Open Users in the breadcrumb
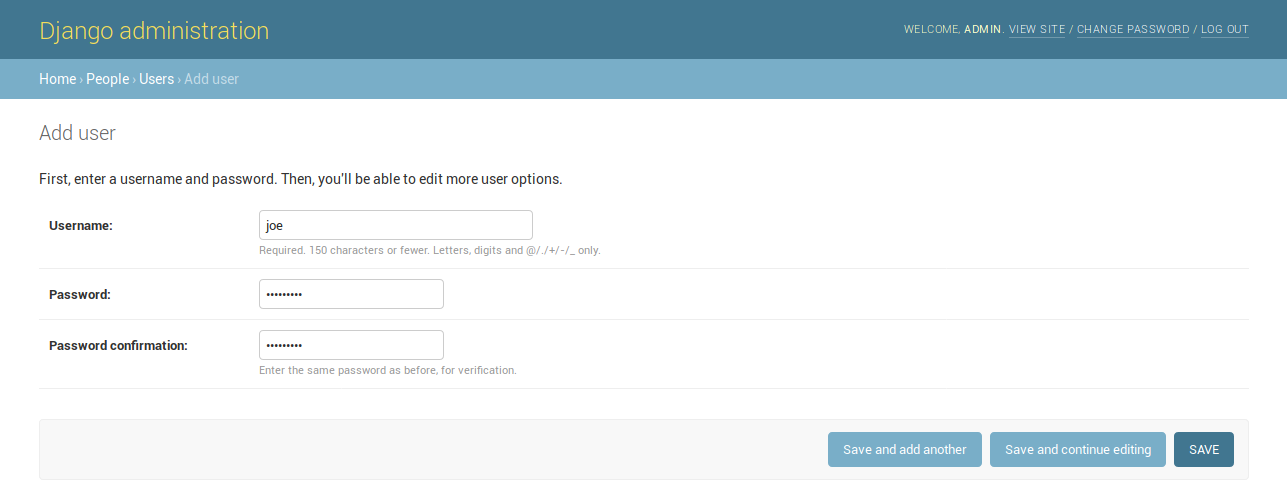This screenshot has height=486, width=1287. point(156,79)
